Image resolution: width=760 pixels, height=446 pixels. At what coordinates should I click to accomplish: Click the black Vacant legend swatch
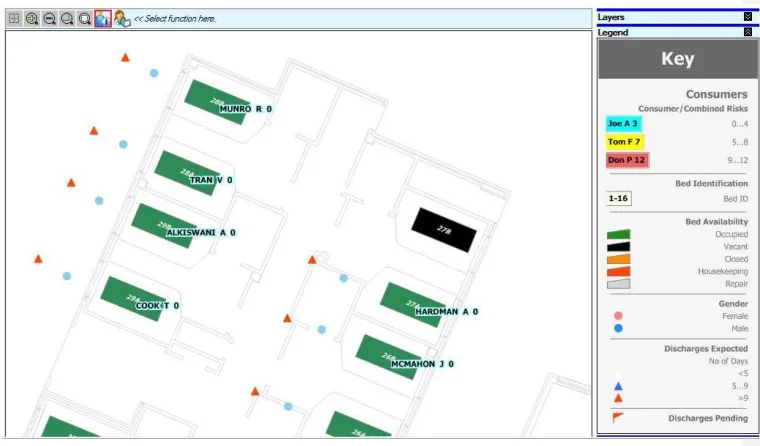(x=618, y=247)
